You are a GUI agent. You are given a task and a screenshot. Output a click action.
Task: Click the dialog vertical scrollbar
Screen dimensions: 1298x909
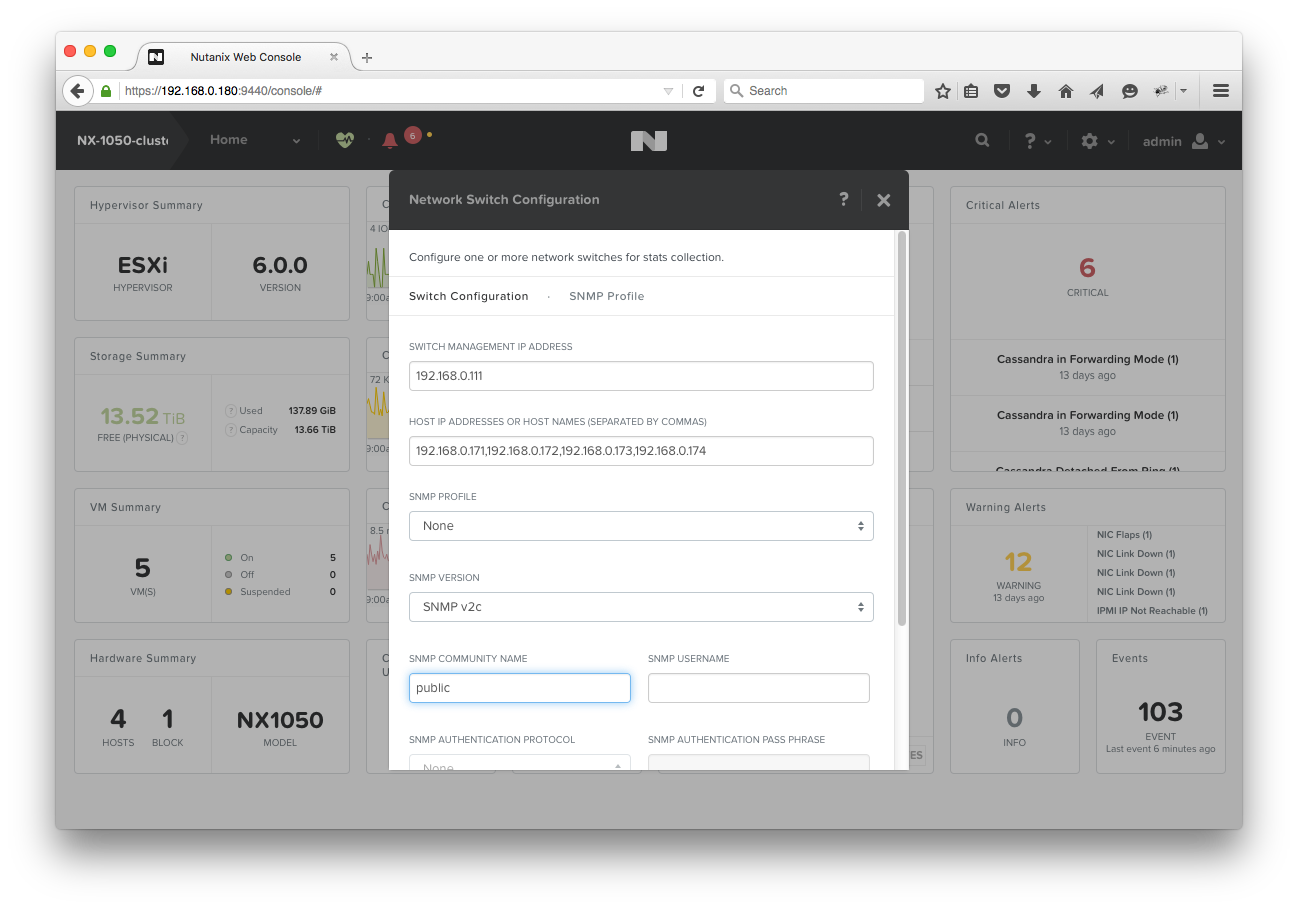click(902, 430)
